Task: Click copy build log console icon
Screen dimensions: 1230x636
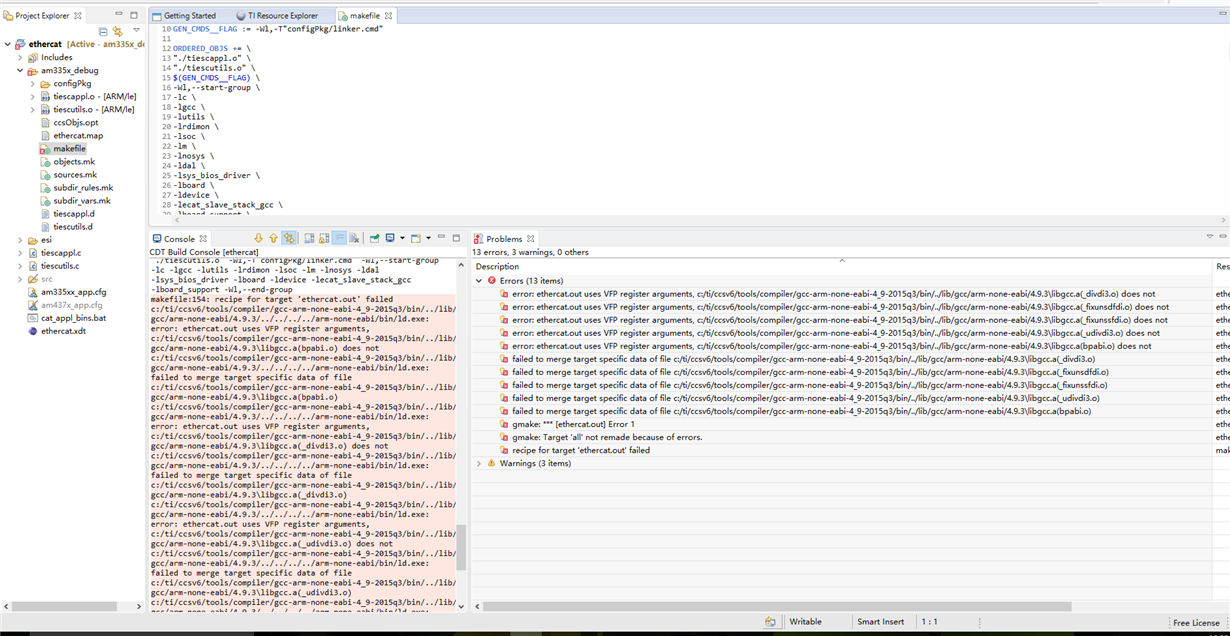Action: pos(309,238)
